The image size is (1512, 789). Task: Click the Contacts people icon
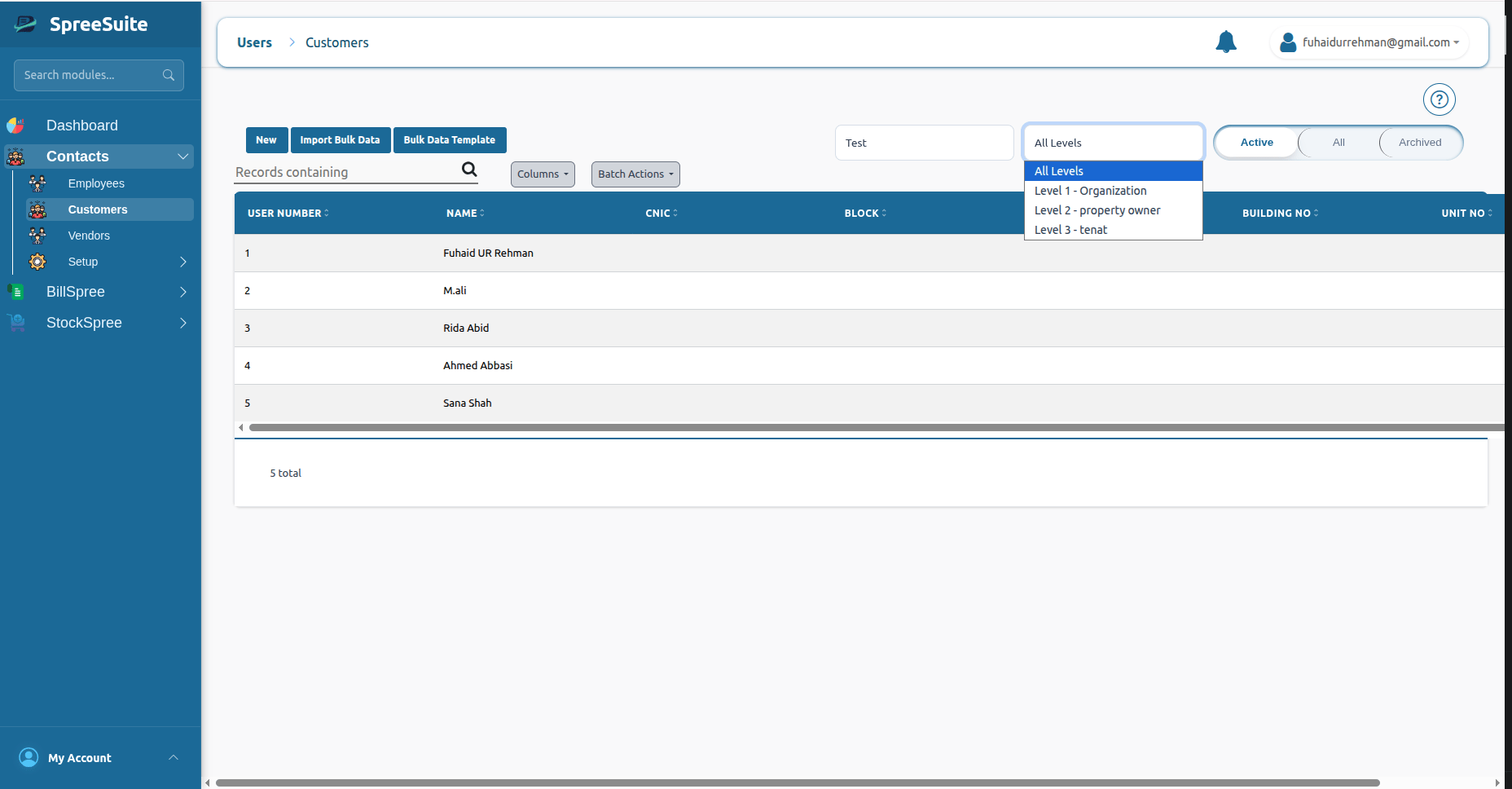(15, 156)
